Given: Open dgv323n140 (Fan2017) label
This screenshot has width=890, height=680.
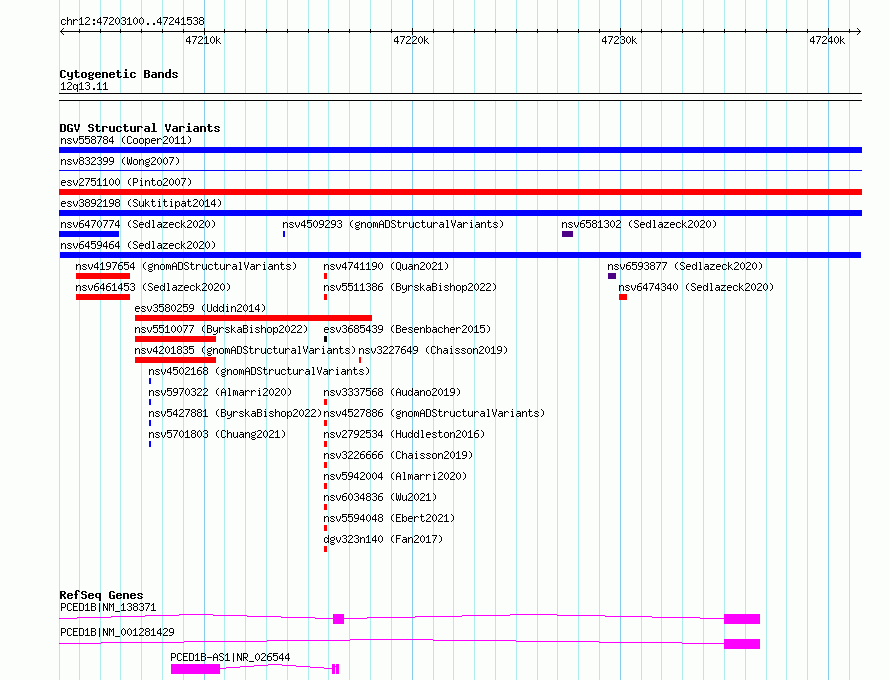Looking at the screenshot, I should click(383, 539).
